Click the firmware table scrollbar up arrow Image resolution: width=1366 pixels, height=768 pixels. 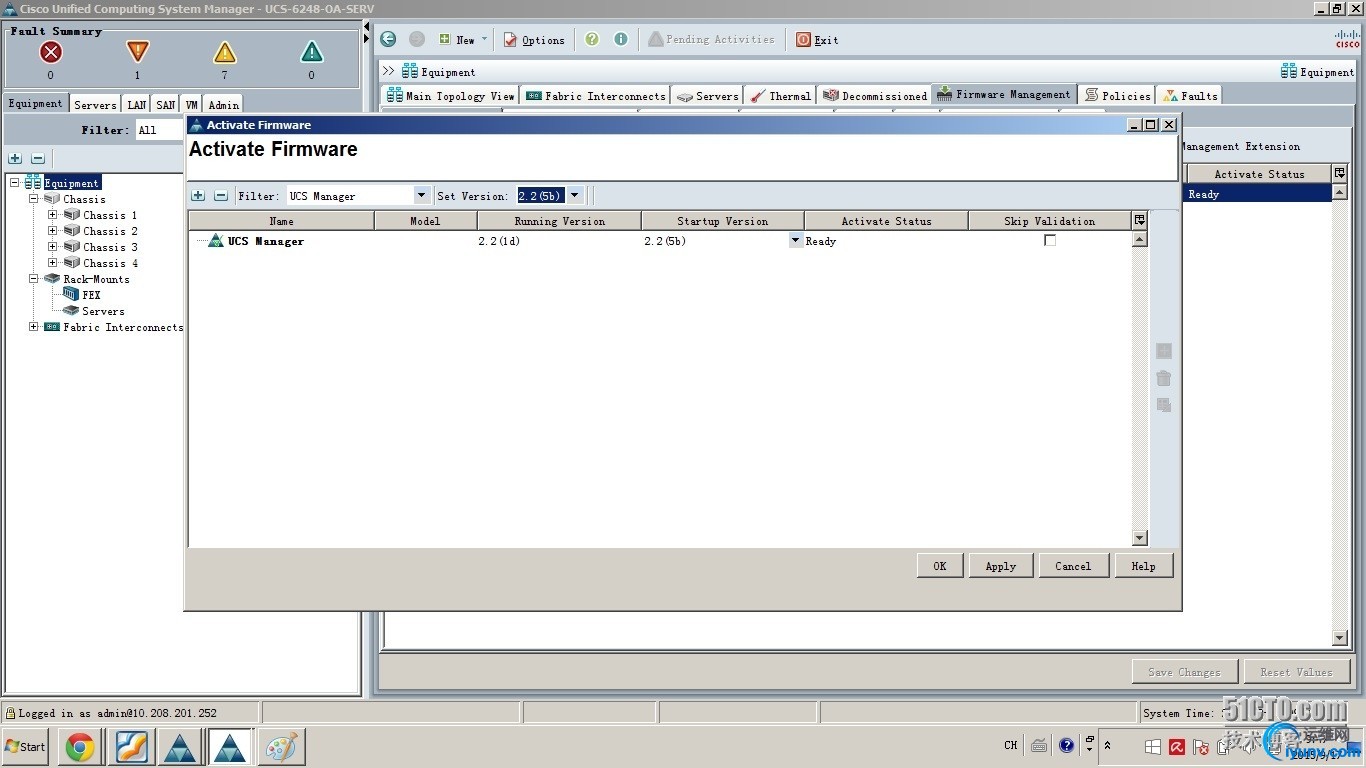click(1139, 239)
